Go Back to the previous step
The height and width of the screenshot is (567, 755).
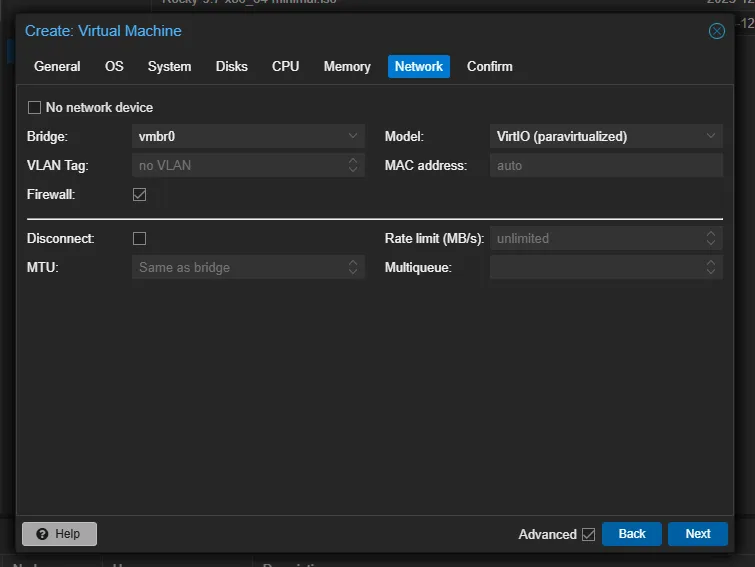tap(632, 534)
